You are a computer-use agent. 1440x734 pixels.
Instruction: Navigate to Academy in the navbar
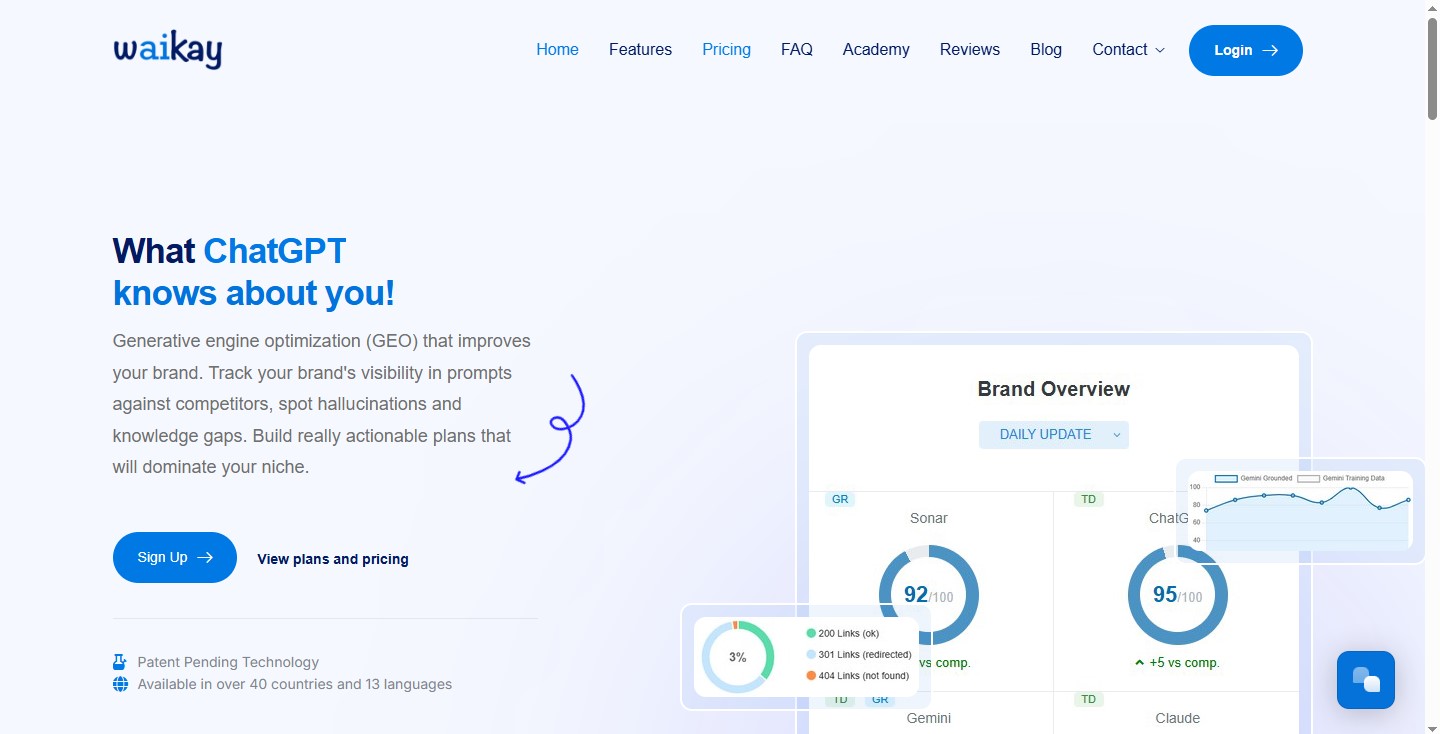[x=876, y=50]
